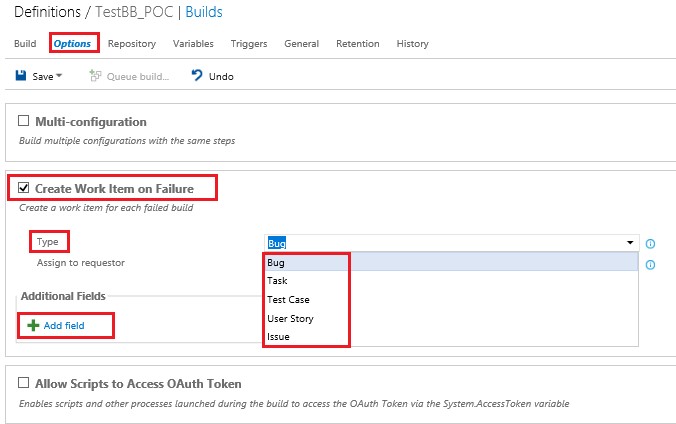Enable the Multi-configuration checkbox

pyautogui.click(x=23, y=121)
